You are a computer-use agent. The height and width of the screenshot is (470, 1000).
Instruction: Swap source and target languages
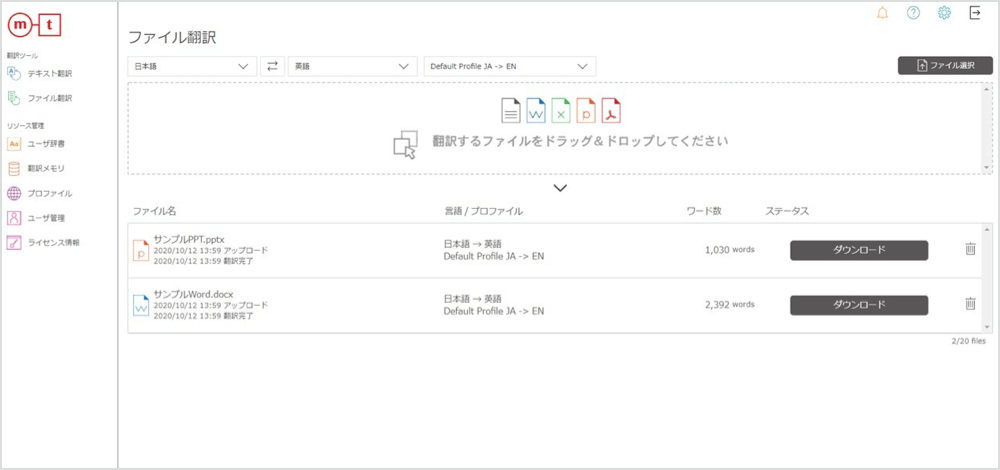point(272,66)
